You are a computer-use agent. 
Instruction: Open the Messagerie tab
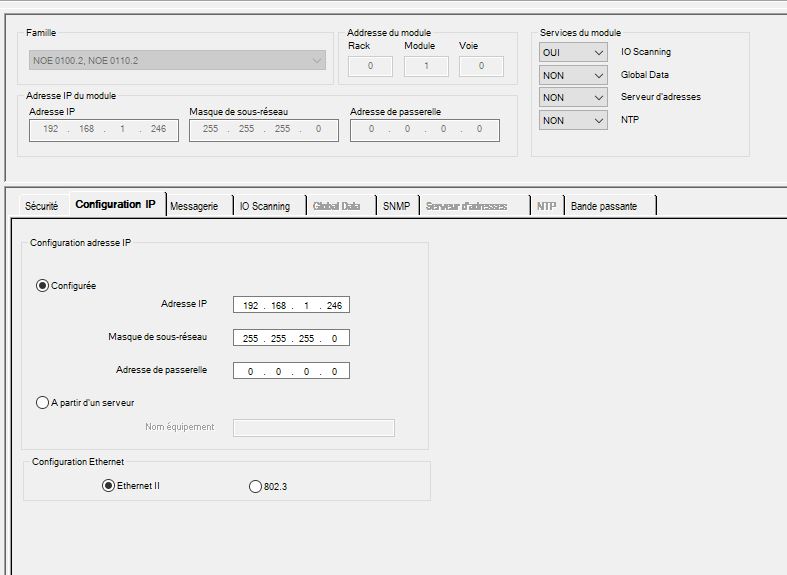pyautogui.click(x=194, y=206)
